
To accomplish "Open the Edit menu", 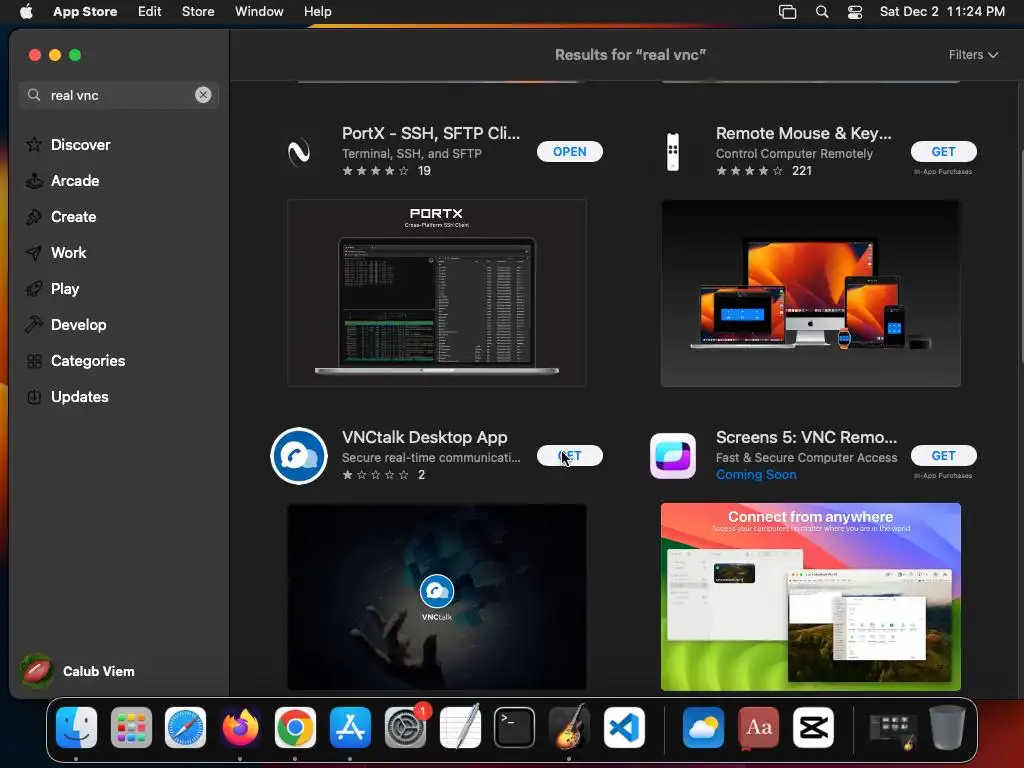I will click(150, 12).
